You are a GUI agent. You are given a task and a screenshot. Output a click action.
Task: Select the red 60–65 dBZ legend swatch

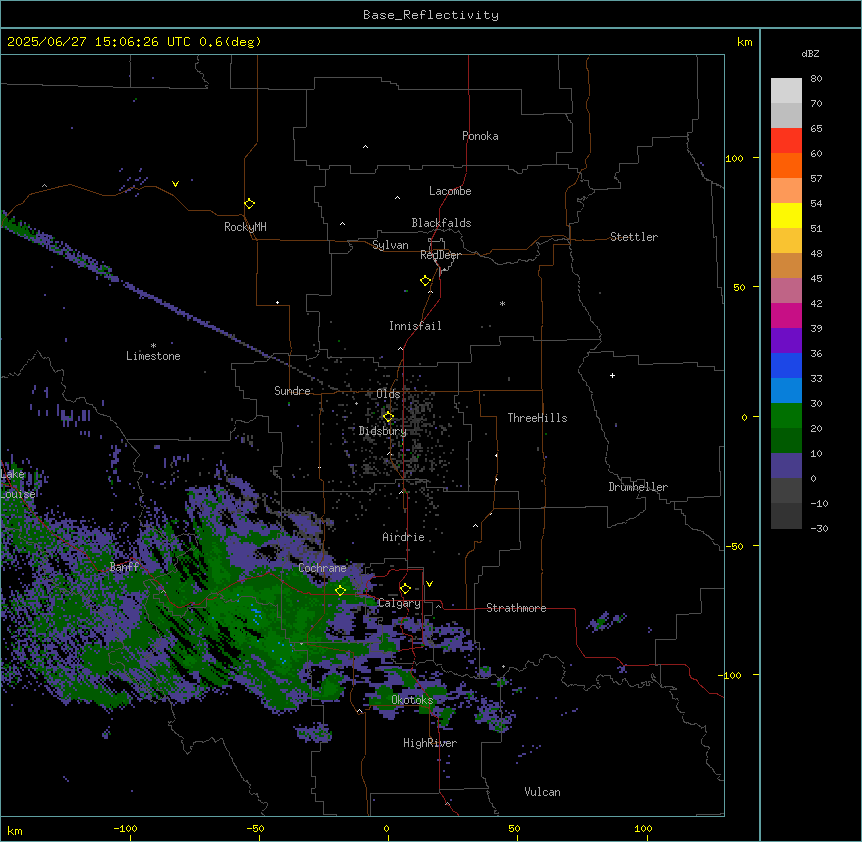coord(786,140)
